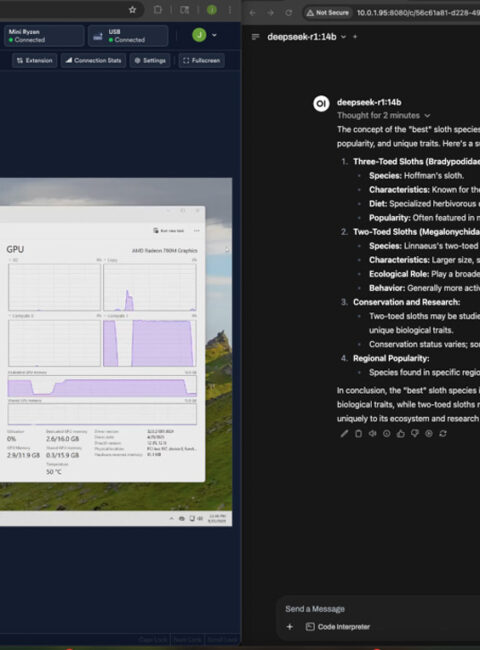Copy the response with clipboard icon

359,434
